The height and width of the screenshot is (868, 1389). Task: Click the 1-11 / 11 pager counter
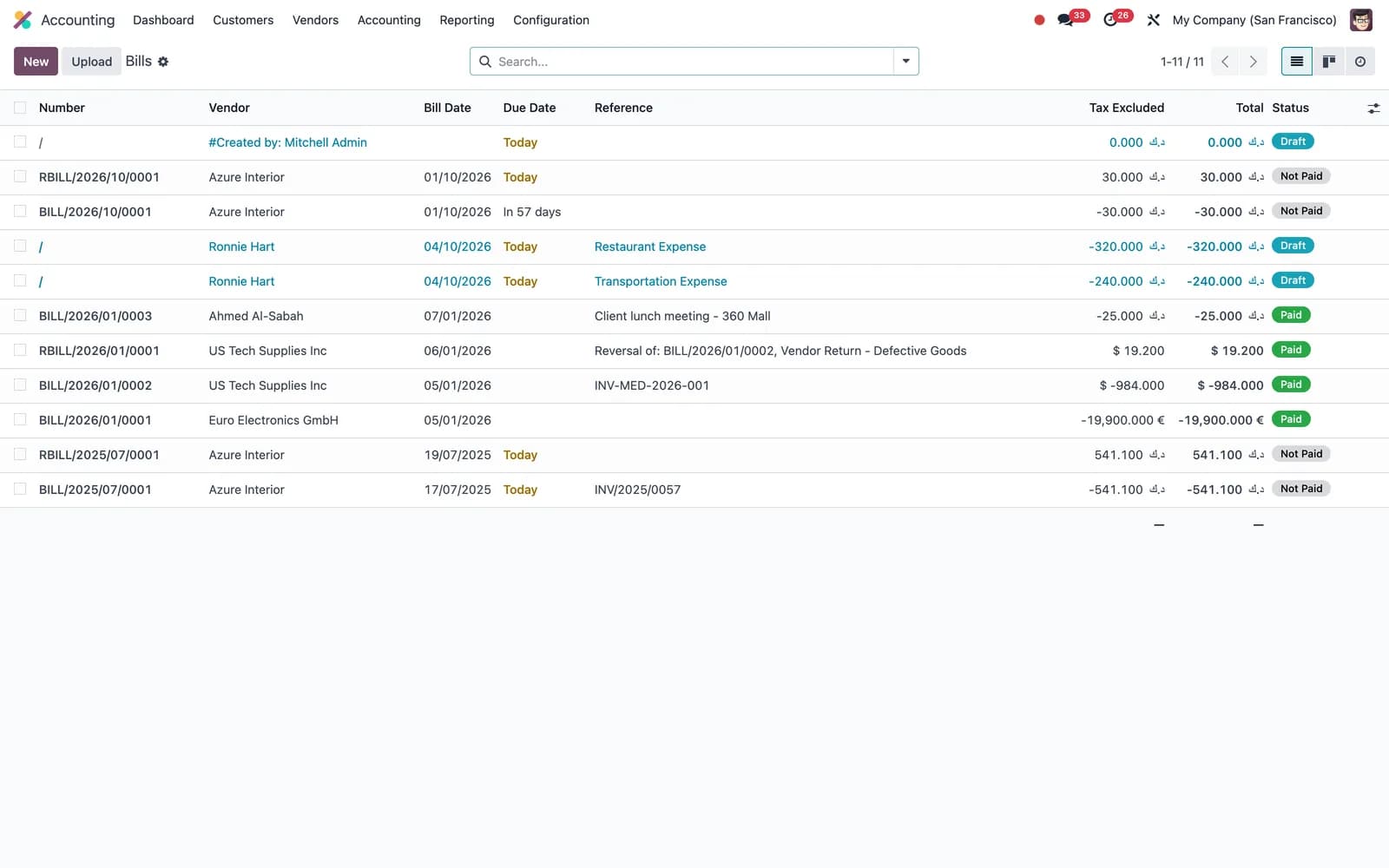(1182, 62)
